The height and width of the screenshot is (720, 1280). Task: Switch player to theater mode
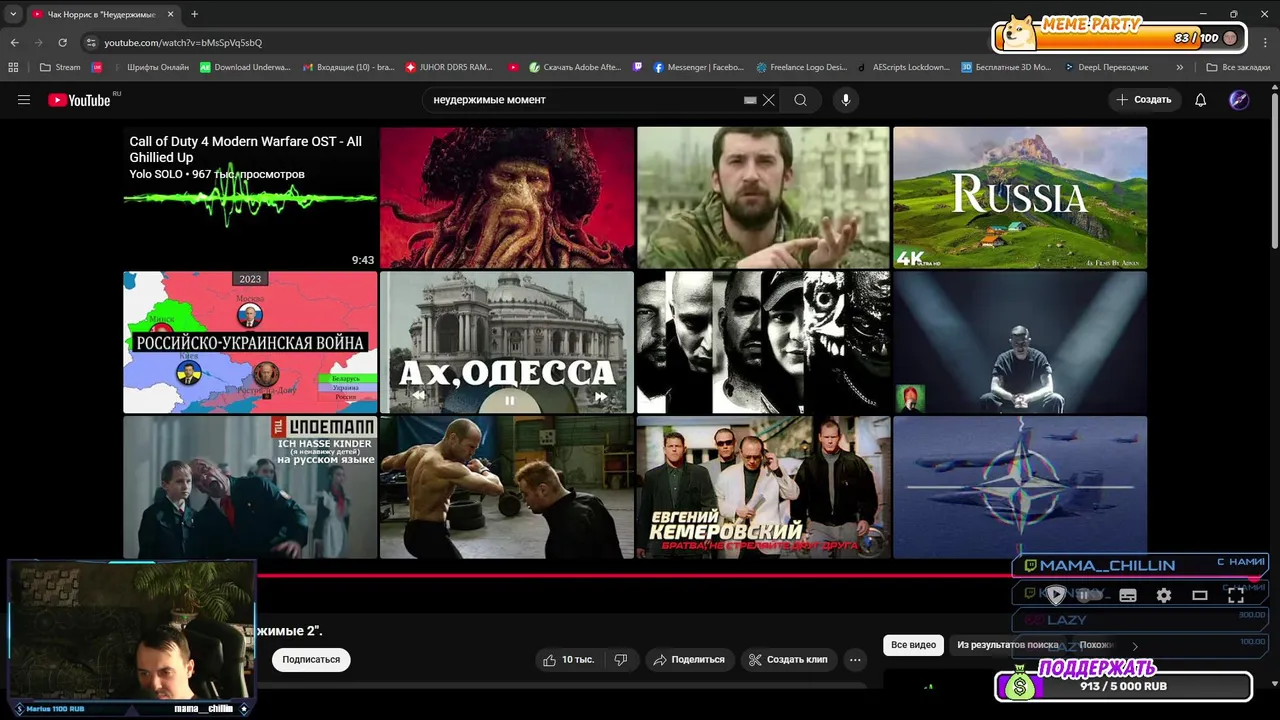(x=1200, y=595)
